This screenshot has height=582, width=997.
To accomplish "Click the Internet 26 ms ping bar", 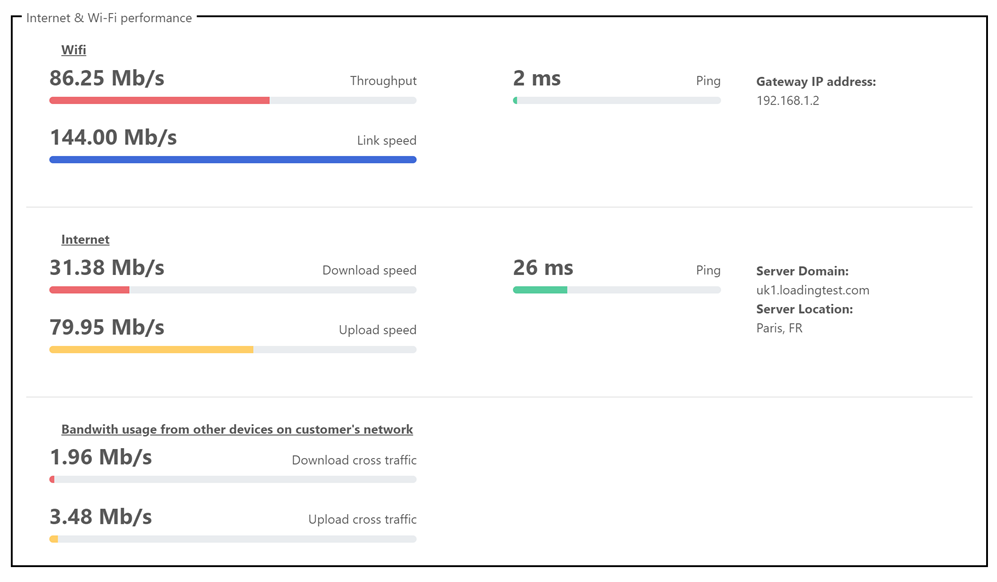I will 617,290.
